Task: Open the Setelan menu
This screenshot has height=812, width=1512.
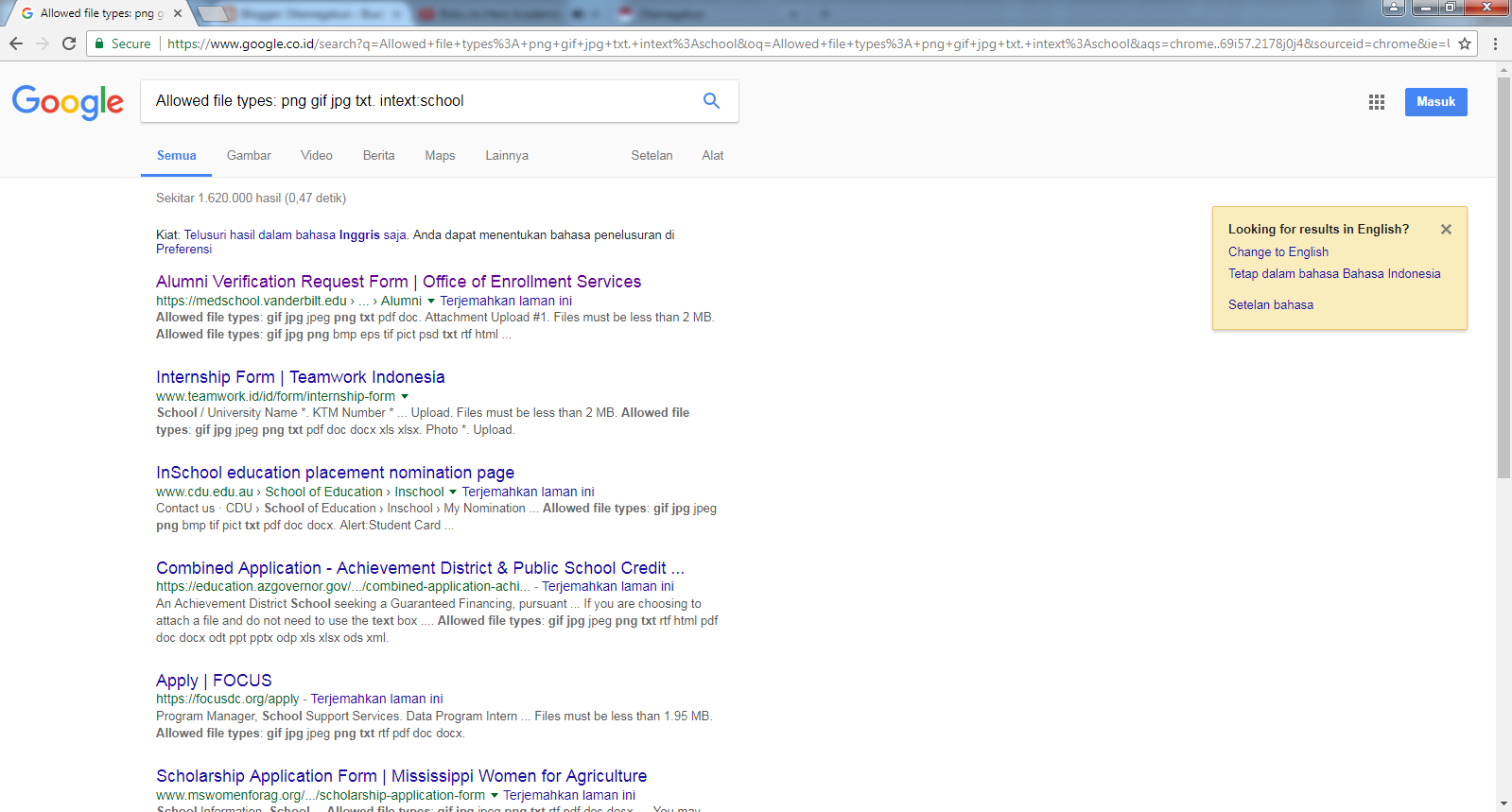Action: (652, 156)
